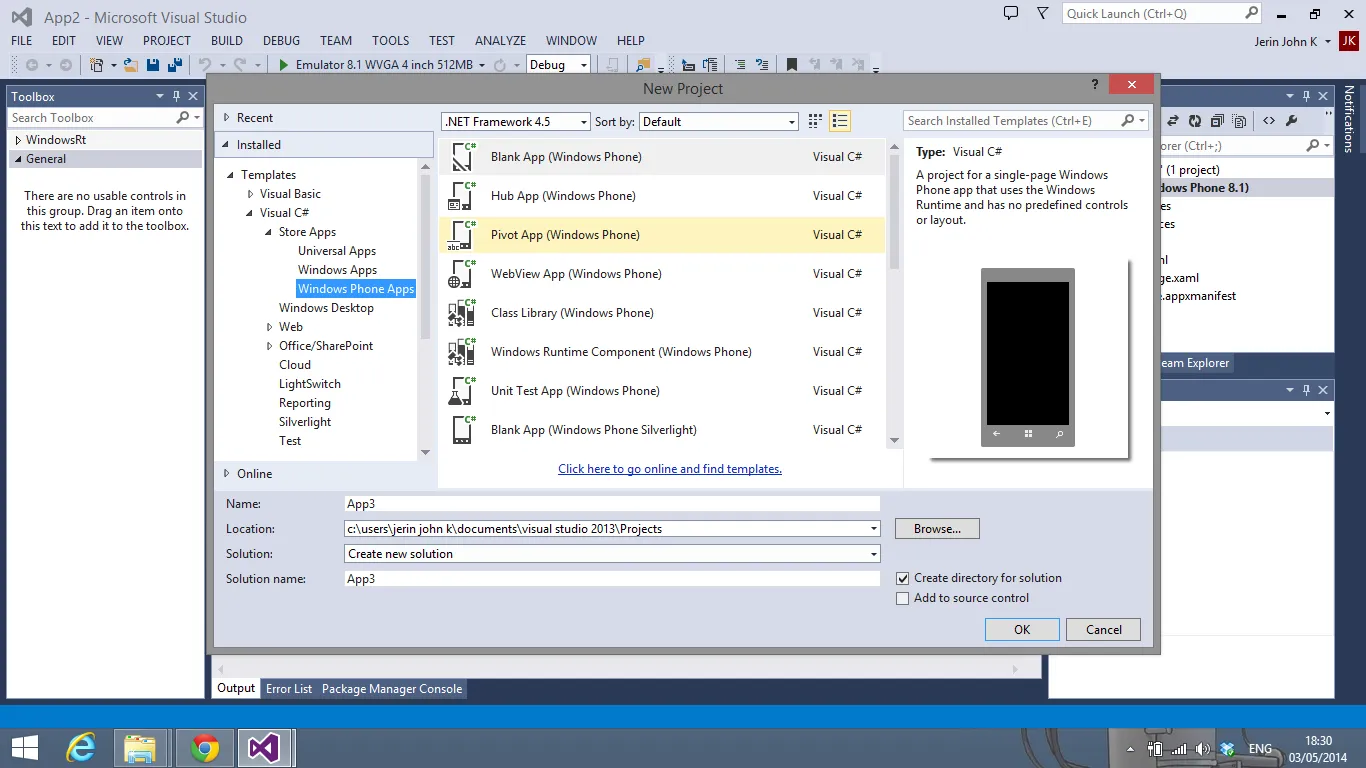Click Solution Explorer View Code icon

click(1269, 121)
